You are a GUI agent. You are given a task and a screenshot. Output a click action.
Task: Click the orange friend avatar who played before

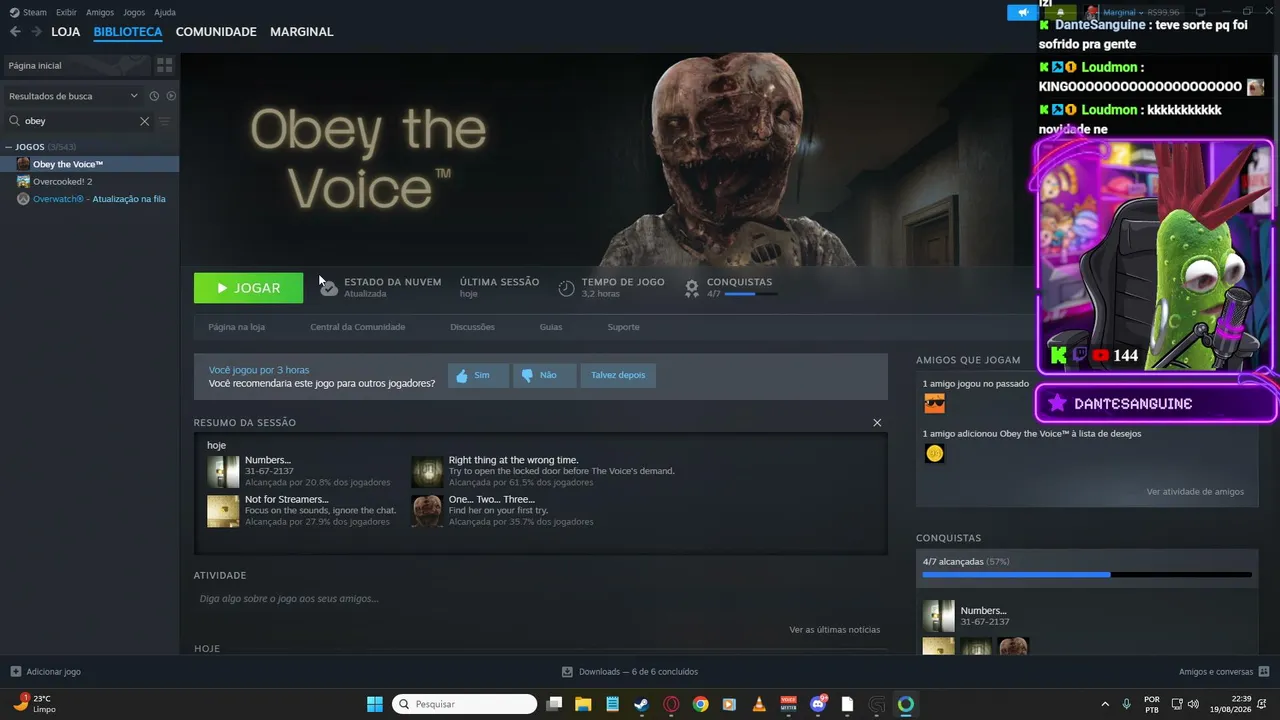[934, 404]
